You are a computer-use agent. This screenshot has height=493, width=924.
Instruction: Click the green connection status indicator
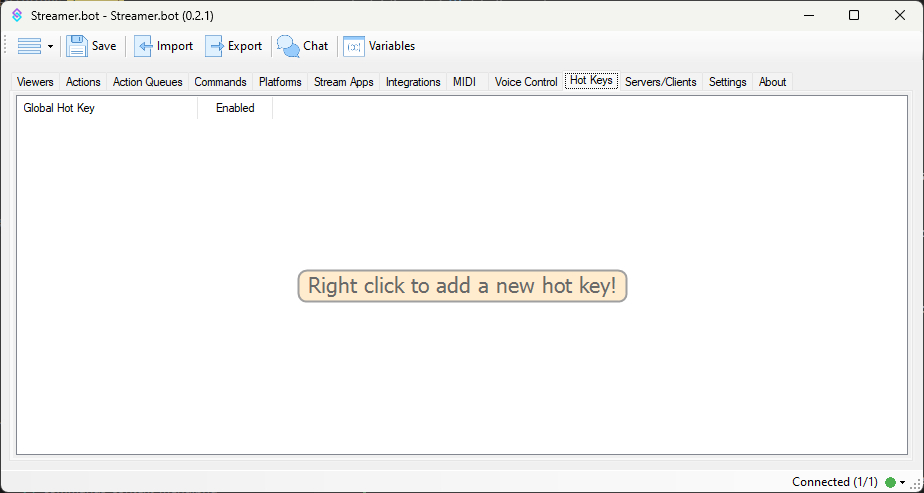click(890, 482)
